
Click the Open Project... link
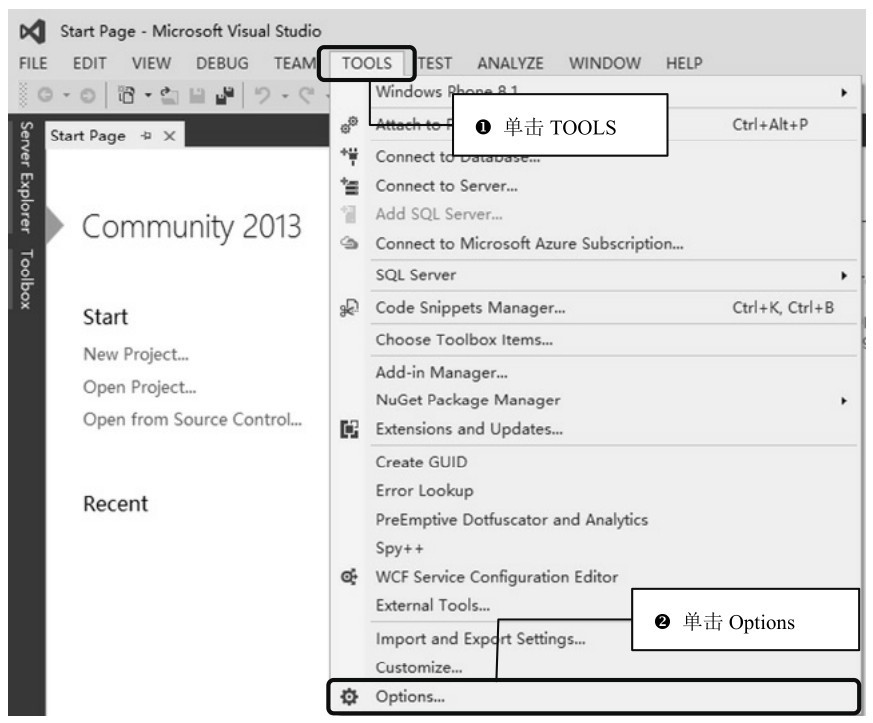[140, 387]
